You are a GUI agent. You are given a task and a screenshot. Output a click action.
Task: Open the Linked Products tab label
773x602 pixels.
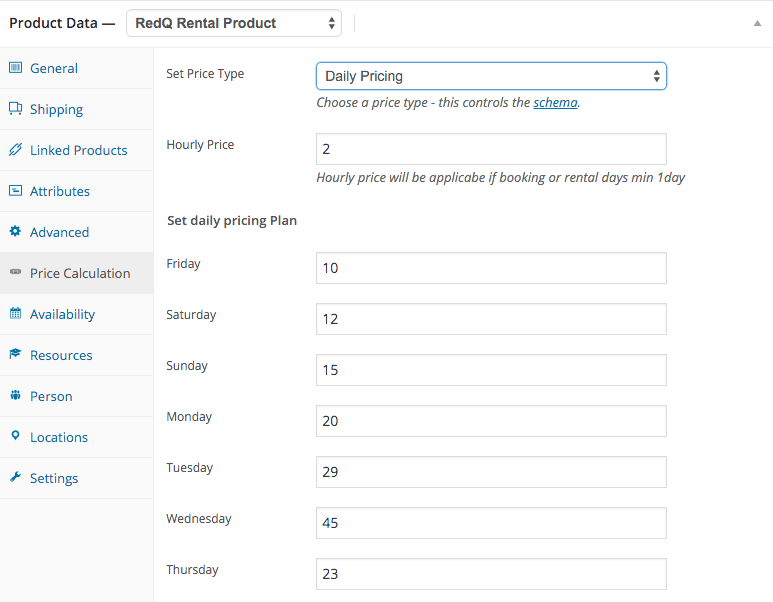click(78, 150)
